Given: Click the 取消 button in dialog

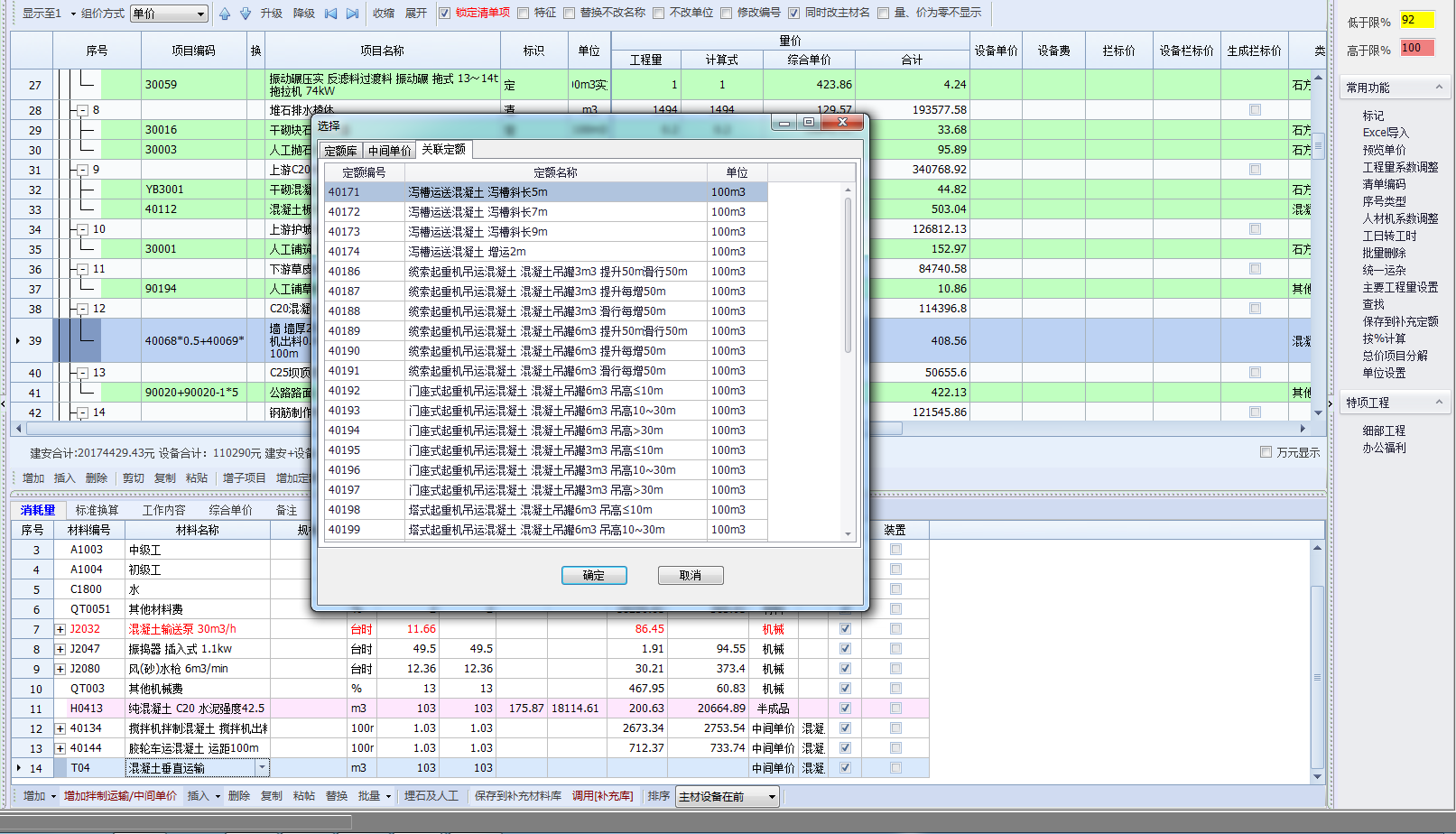Looking at the screenshot, I should (x=690, y=575).
